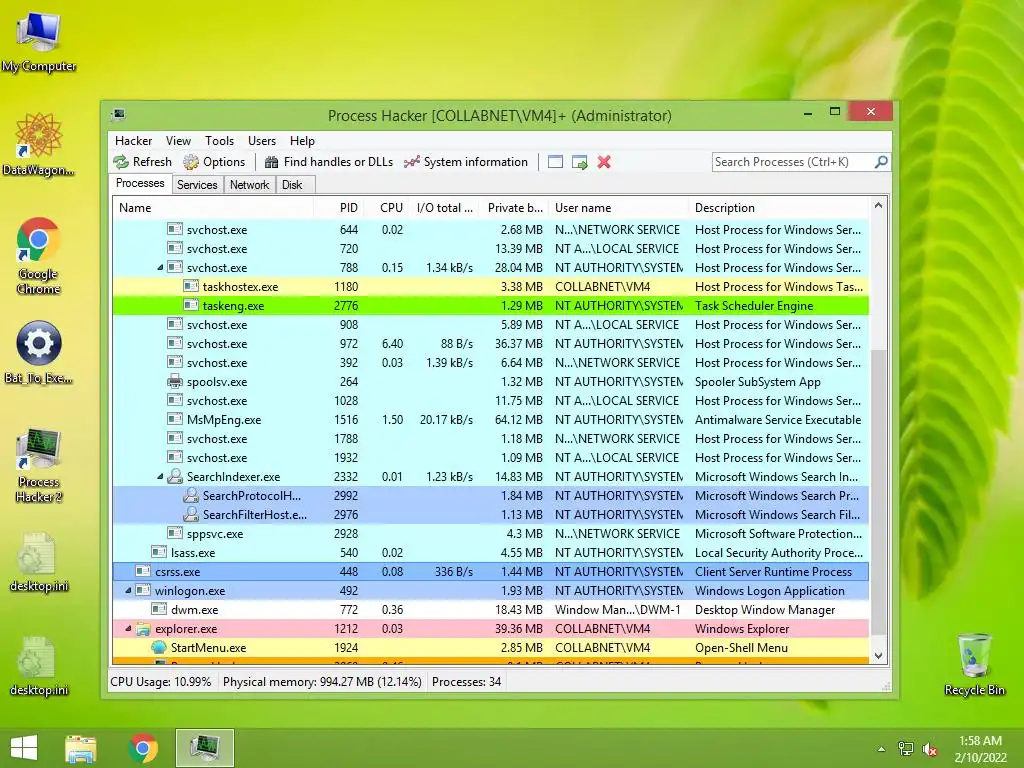Click the process list scroll up arrow
The image size is (1024, 768).
coord(878,206)
